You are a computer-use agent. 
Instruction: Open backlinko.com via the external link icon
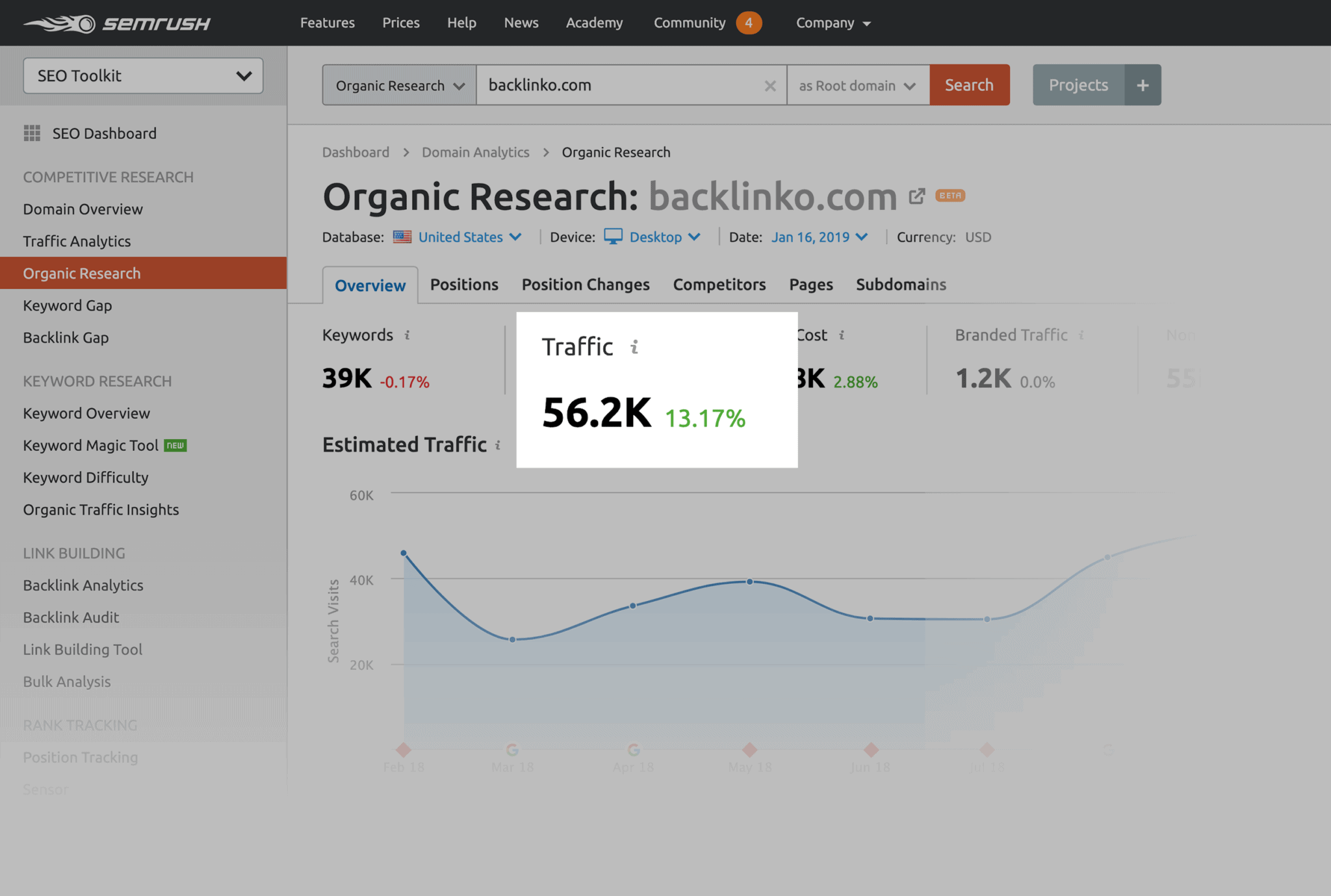point(917,195)
